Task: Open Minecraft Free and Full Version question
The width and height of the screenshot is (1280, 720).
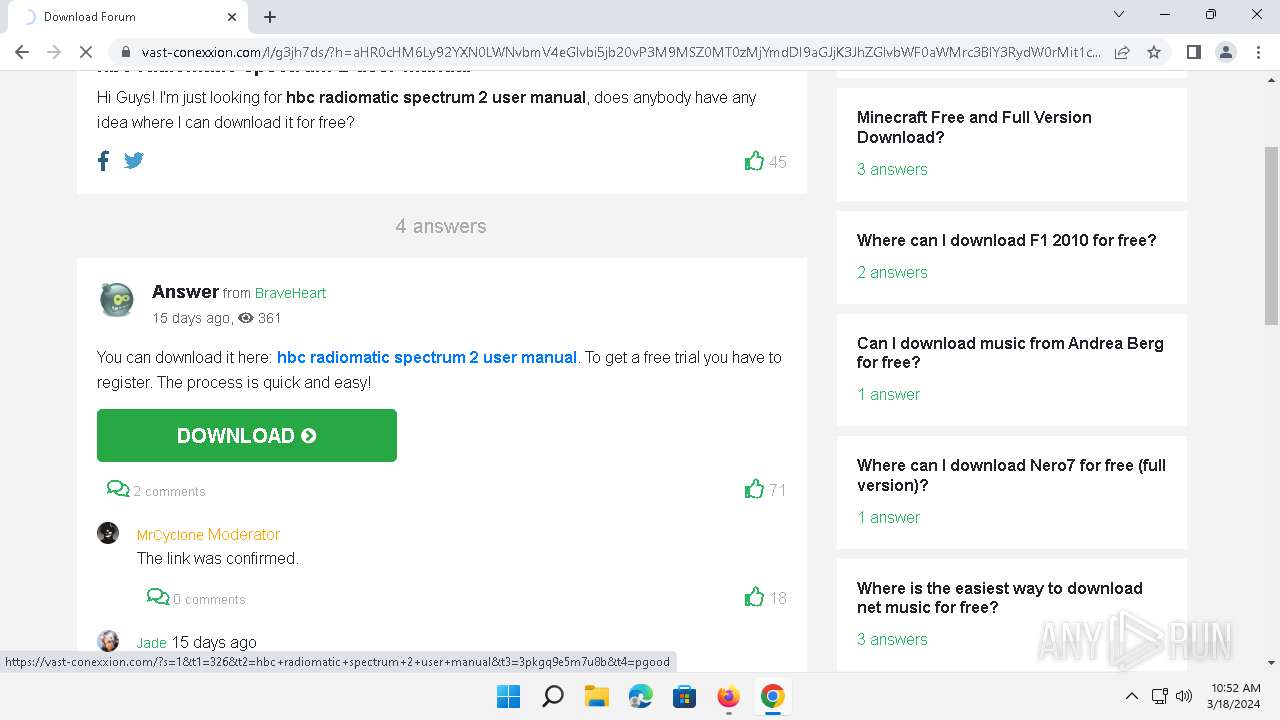Action: tap(974, 127)
